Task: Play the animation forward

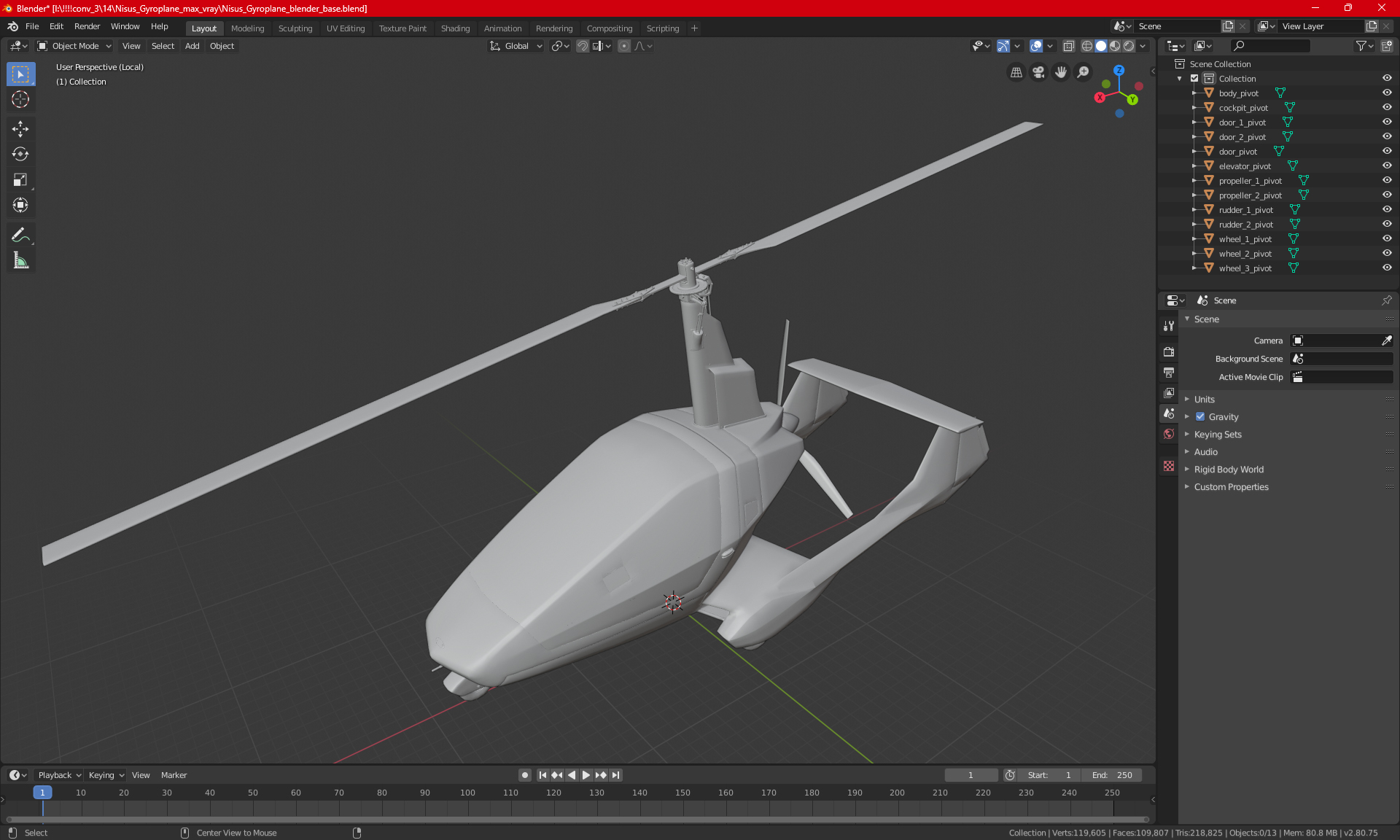Action: [586, 775]
